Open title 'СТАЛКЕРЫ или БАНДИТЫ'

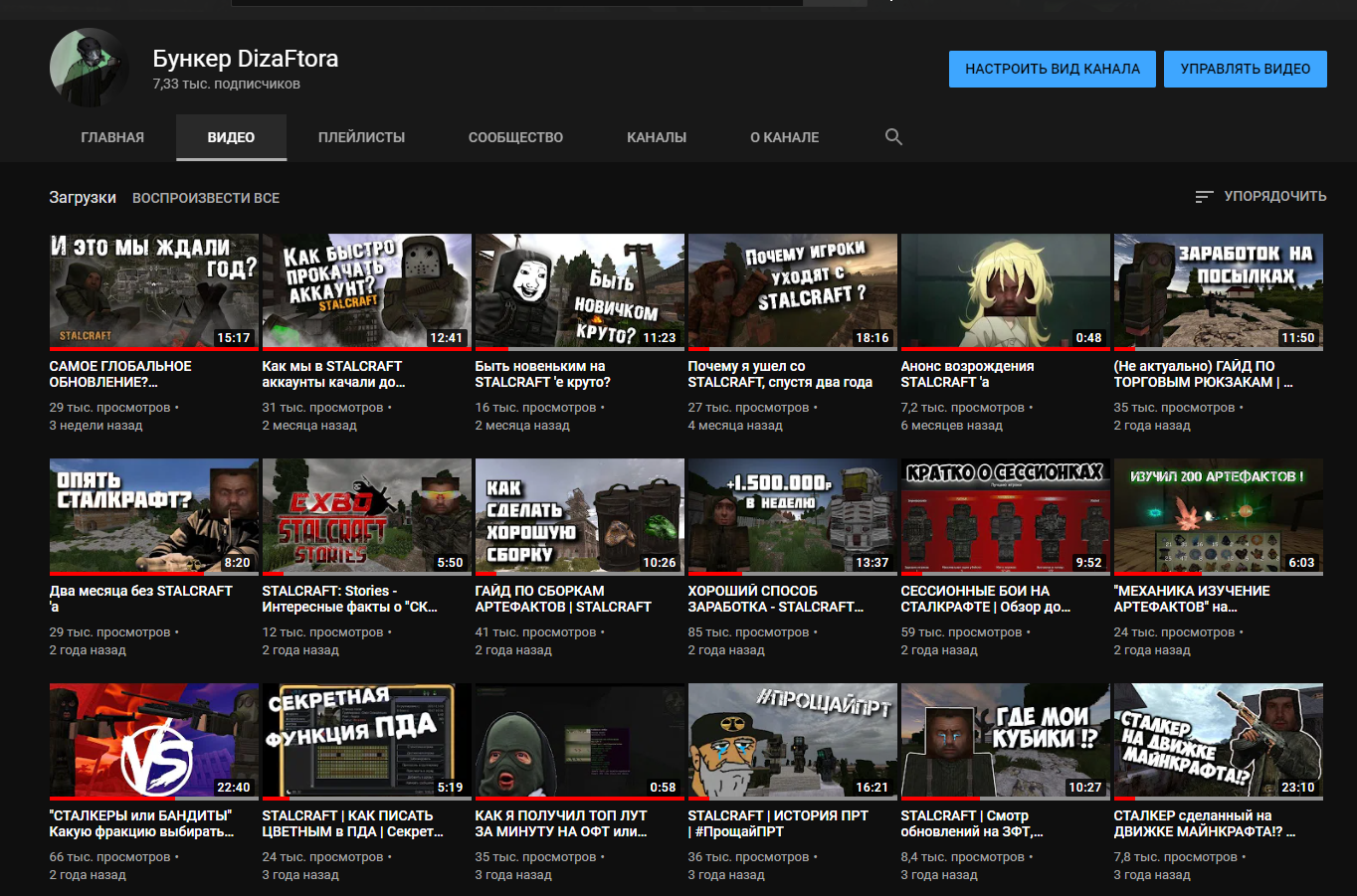click(x=141, y=823)
